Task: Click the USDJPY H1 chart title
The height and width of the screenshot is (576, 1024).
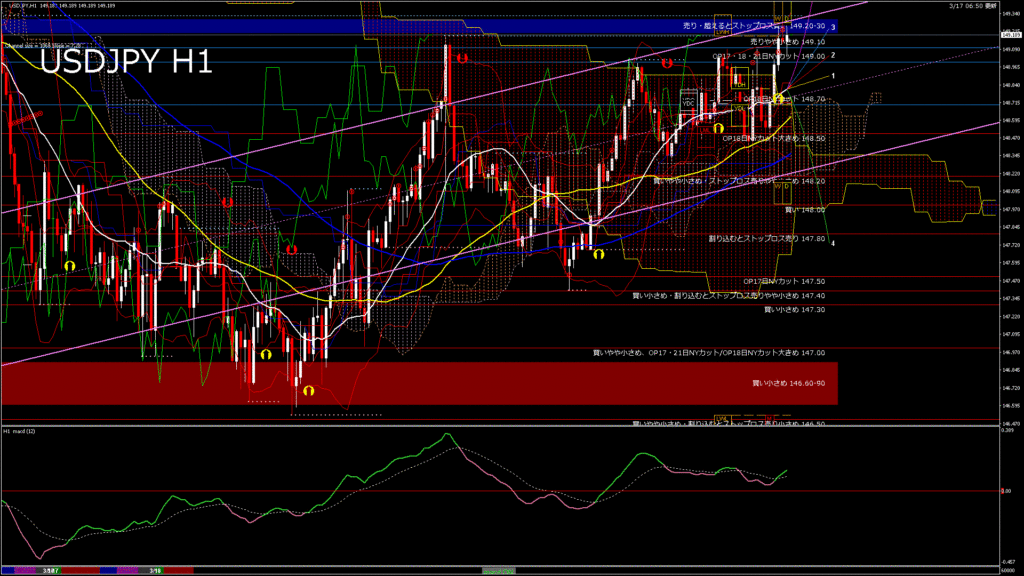Action: (x=126, y=63)
